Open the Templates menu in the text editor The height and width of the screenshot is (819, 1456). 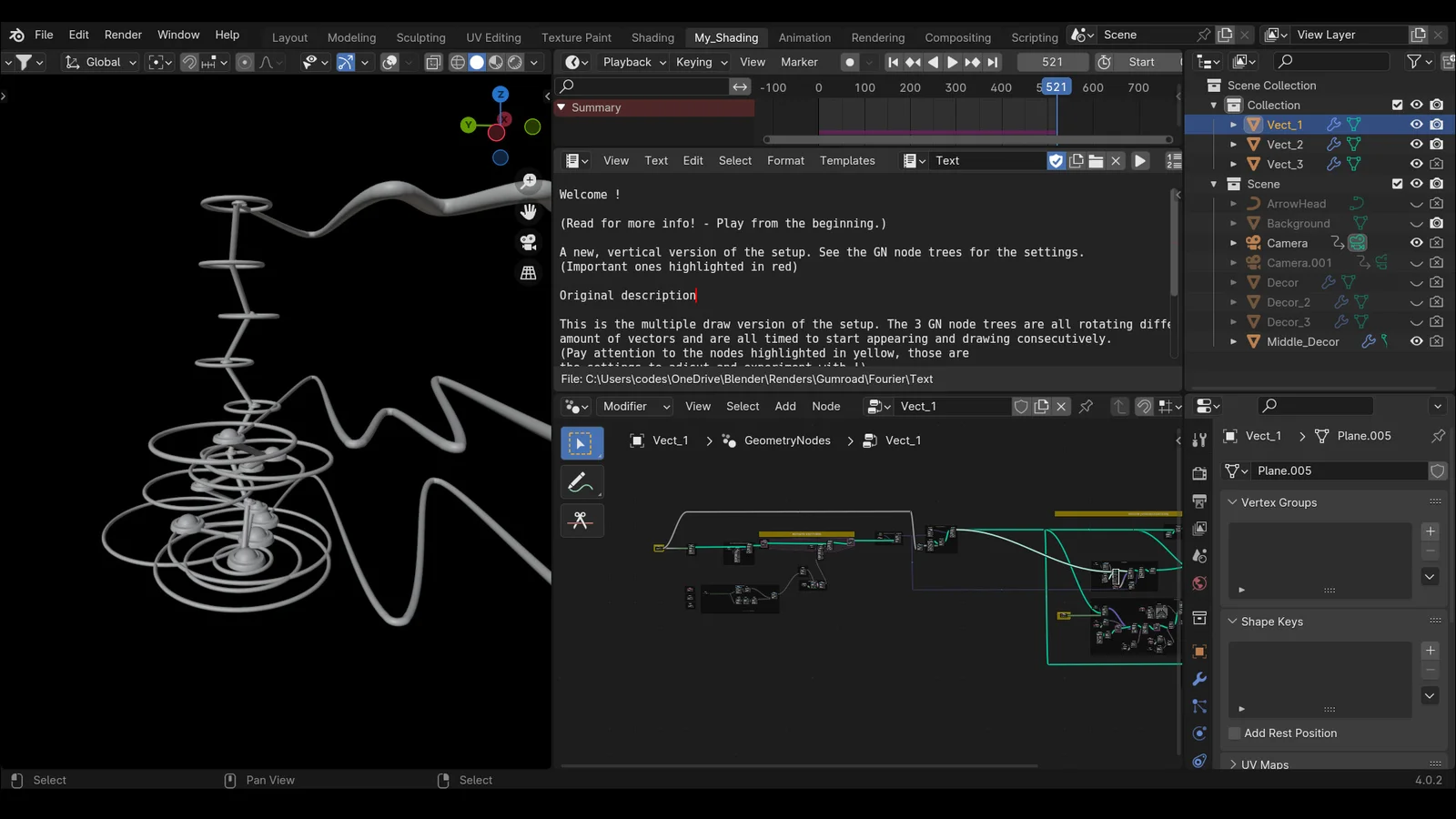pos(846,160)
